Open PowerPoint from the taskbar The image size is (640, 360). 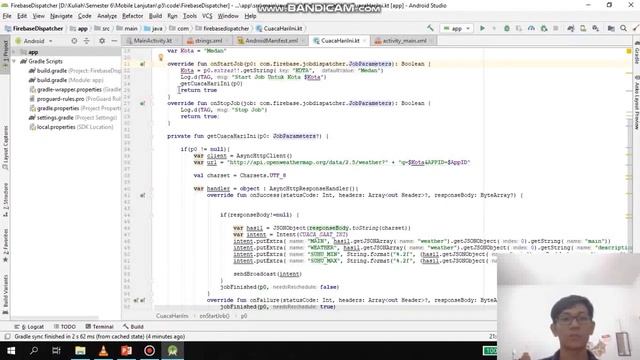(x=126, y=350)
